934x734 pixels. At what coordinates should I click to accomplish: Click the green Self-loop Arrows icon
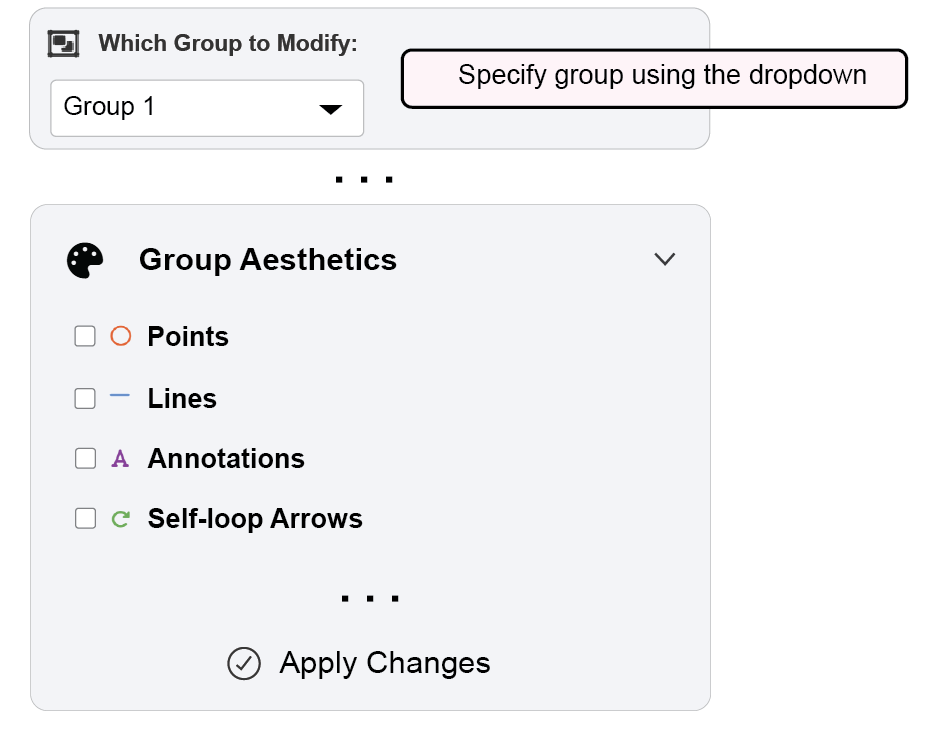point(120,519)
